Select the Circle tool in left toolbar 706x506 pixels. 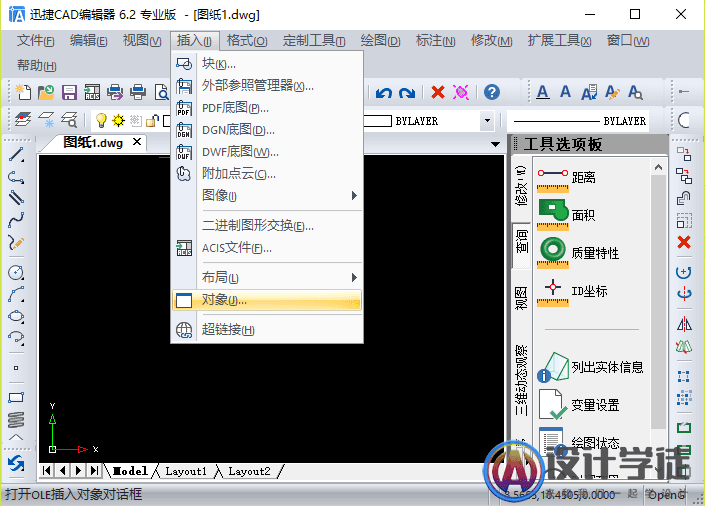click(x=16, y=273)
